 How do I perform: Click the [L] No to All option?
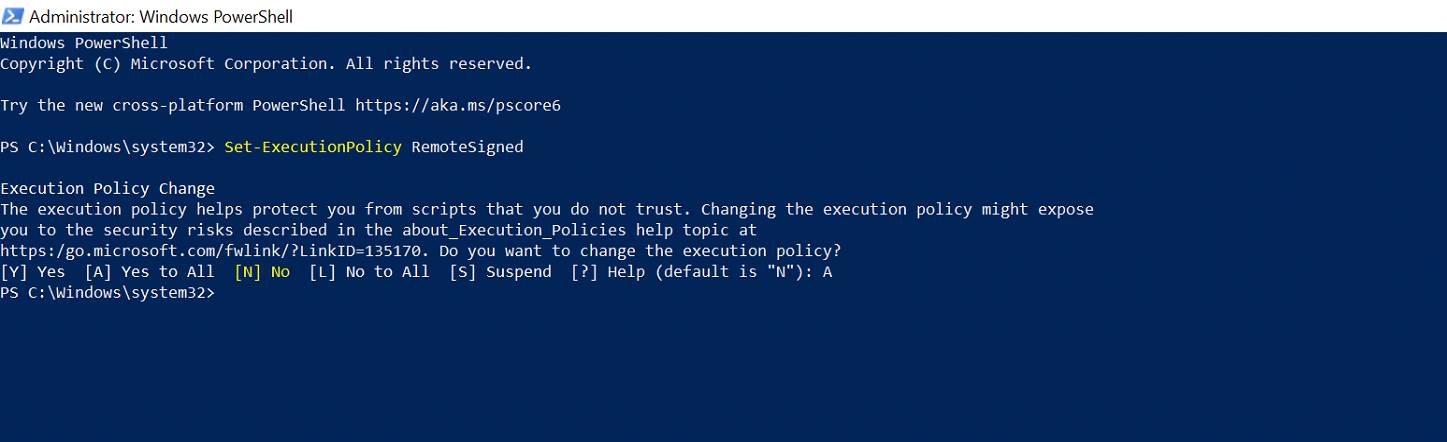pos(369,272)
